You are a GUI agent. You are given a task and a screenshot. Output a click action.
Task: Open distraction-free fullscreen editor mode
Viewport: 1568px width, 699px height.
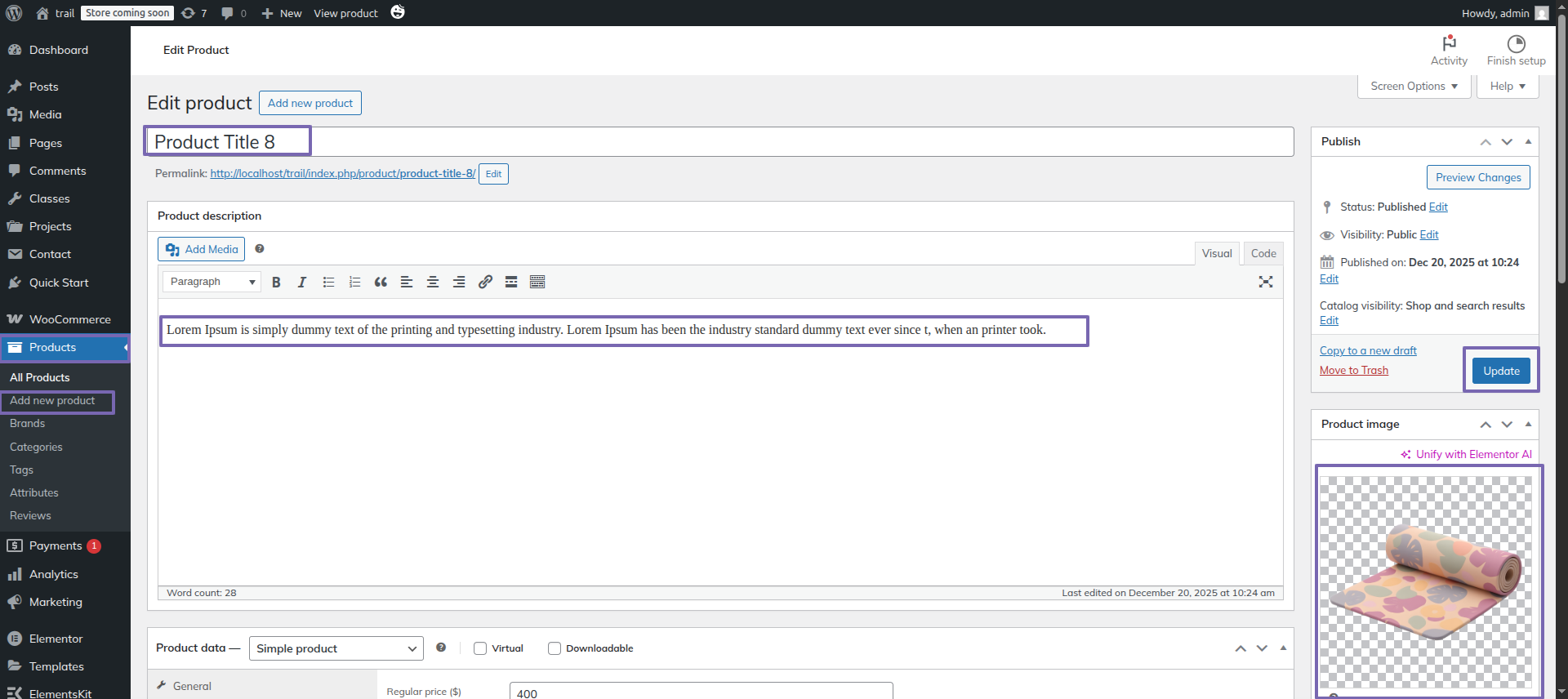[x=1265, y=282]
